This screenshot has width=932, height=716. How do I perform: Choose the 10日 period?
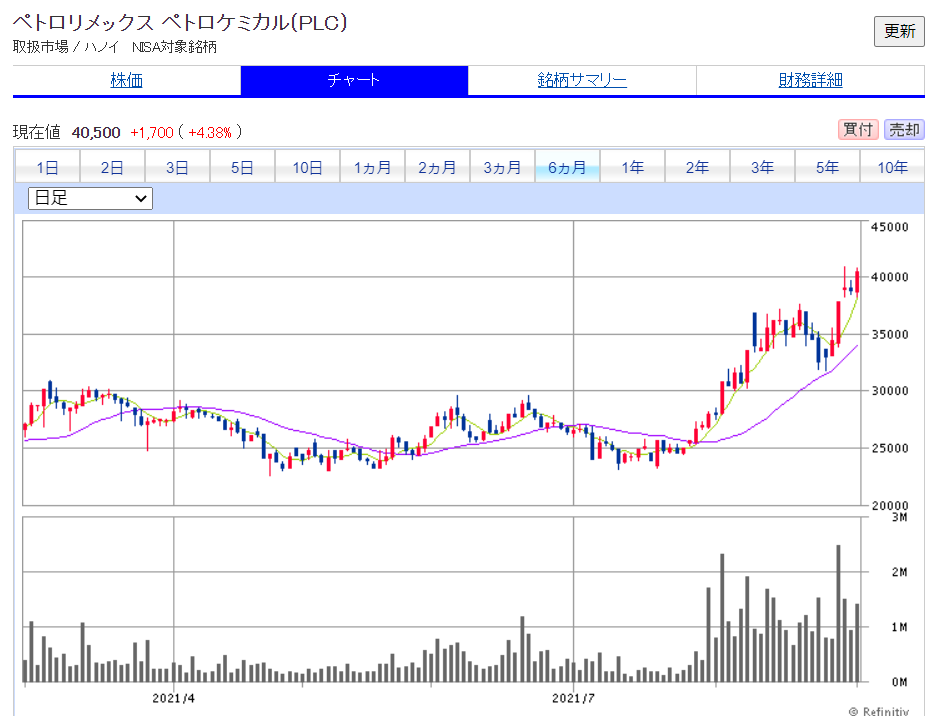307,167
